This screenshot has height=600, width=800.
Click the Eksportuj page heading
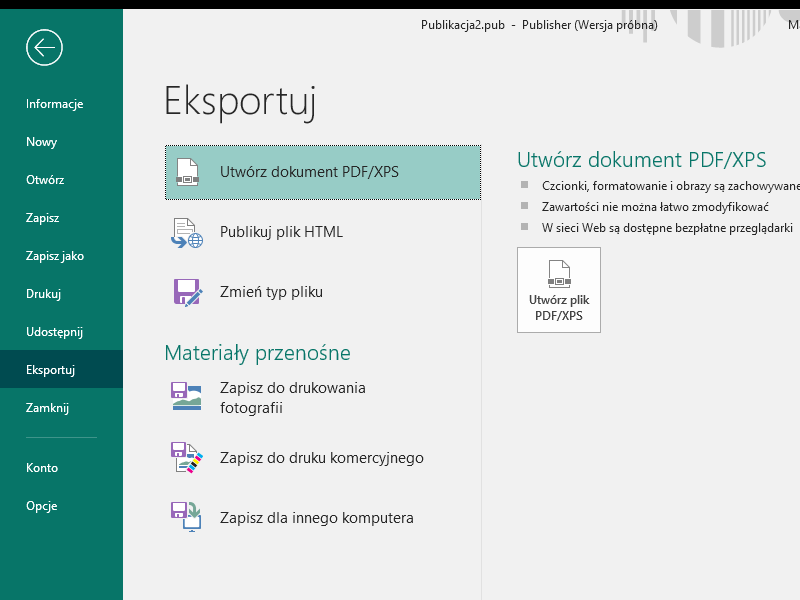(240, 102)
